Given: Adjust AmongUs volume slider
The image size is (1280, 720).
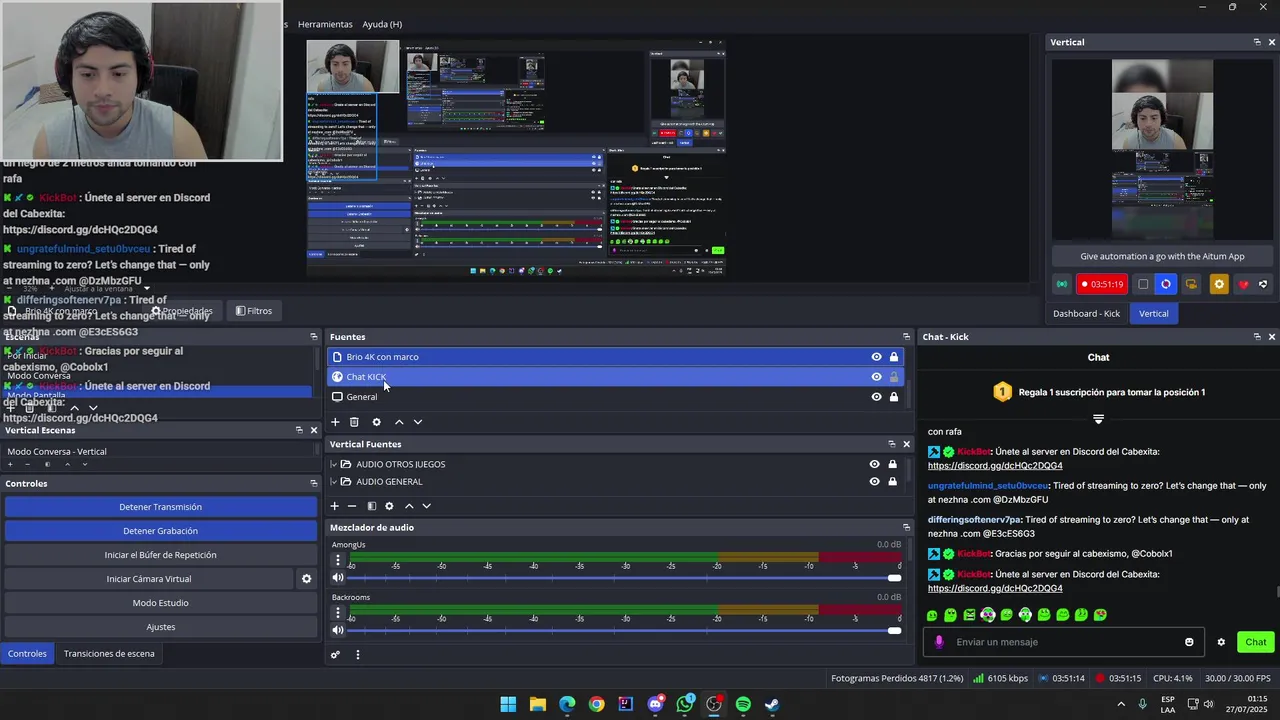Looking at the screenshot, I should pos(624,578).
